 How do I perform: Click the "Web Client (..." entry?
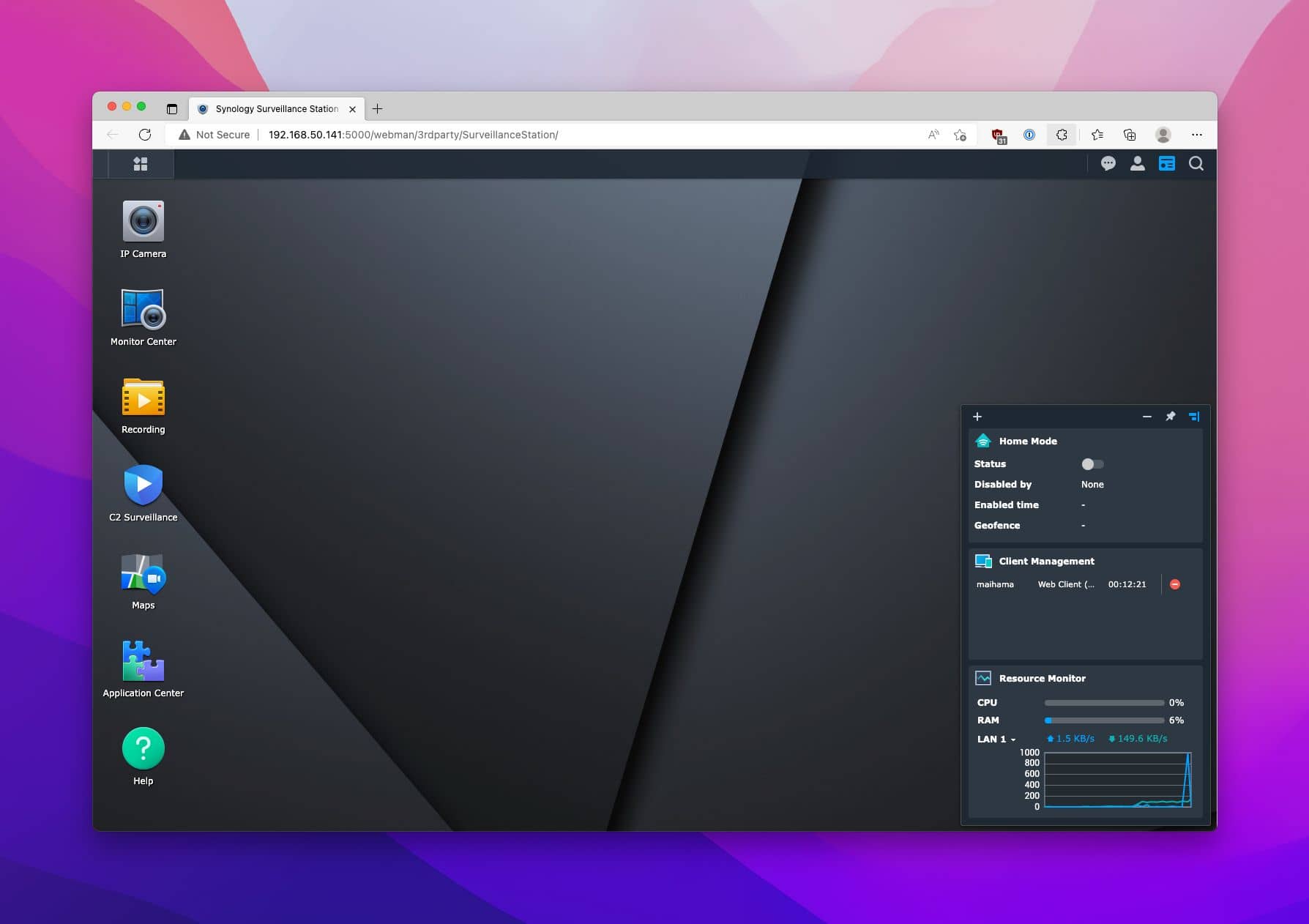point(1066,584)
